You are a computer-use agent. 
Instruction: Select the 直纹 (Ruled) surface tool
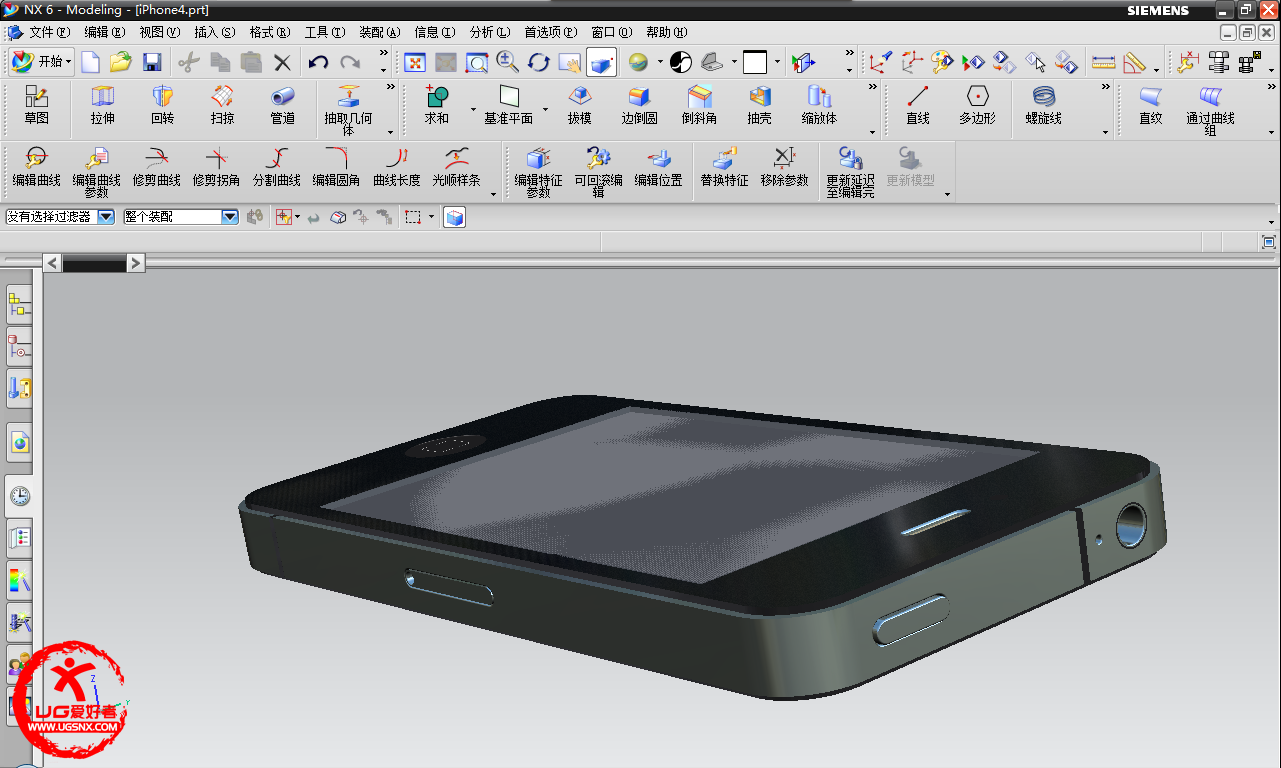(x=1151, y=105)
